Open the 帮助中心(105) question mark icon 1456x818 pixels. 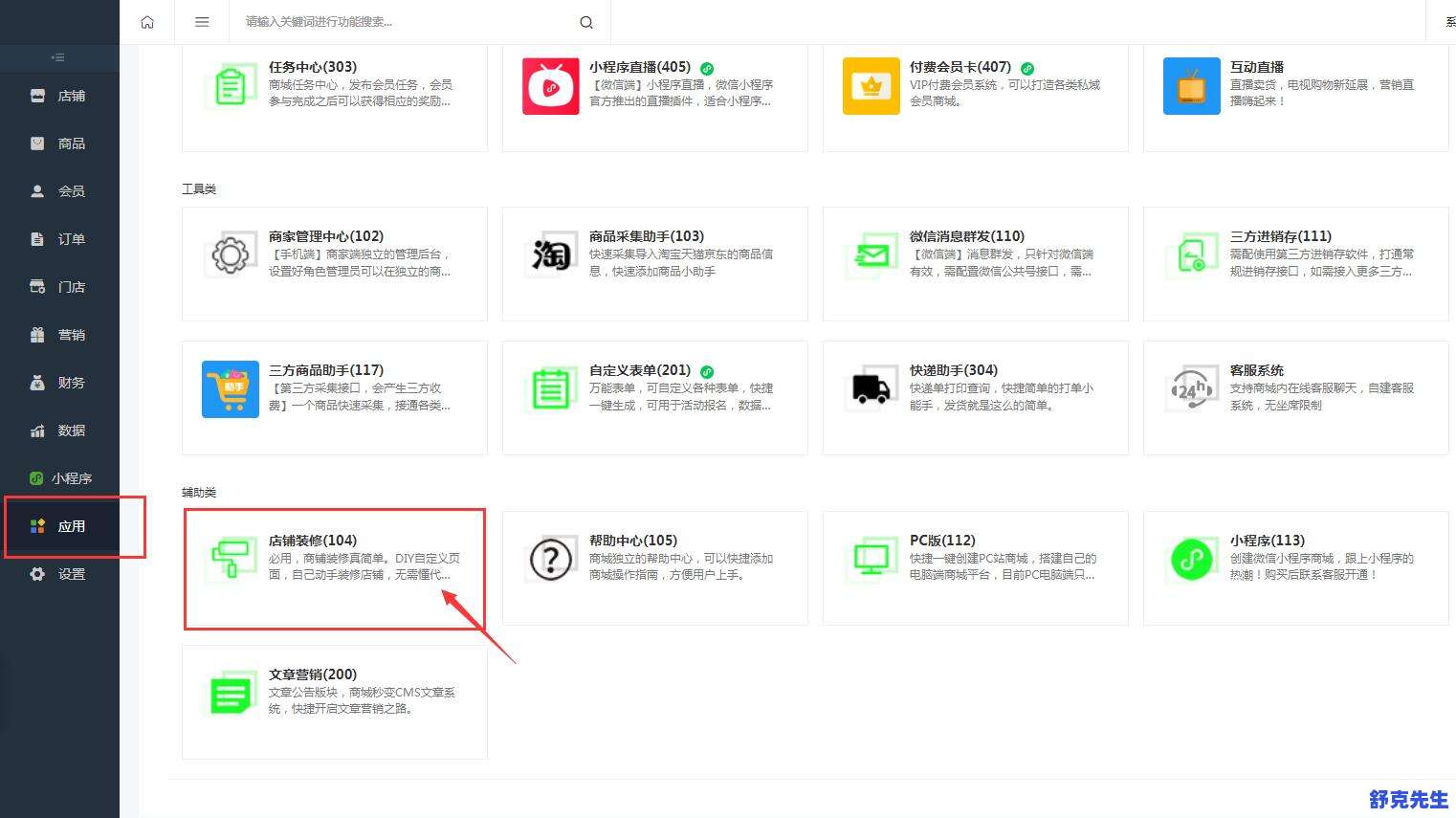point(550,560)
